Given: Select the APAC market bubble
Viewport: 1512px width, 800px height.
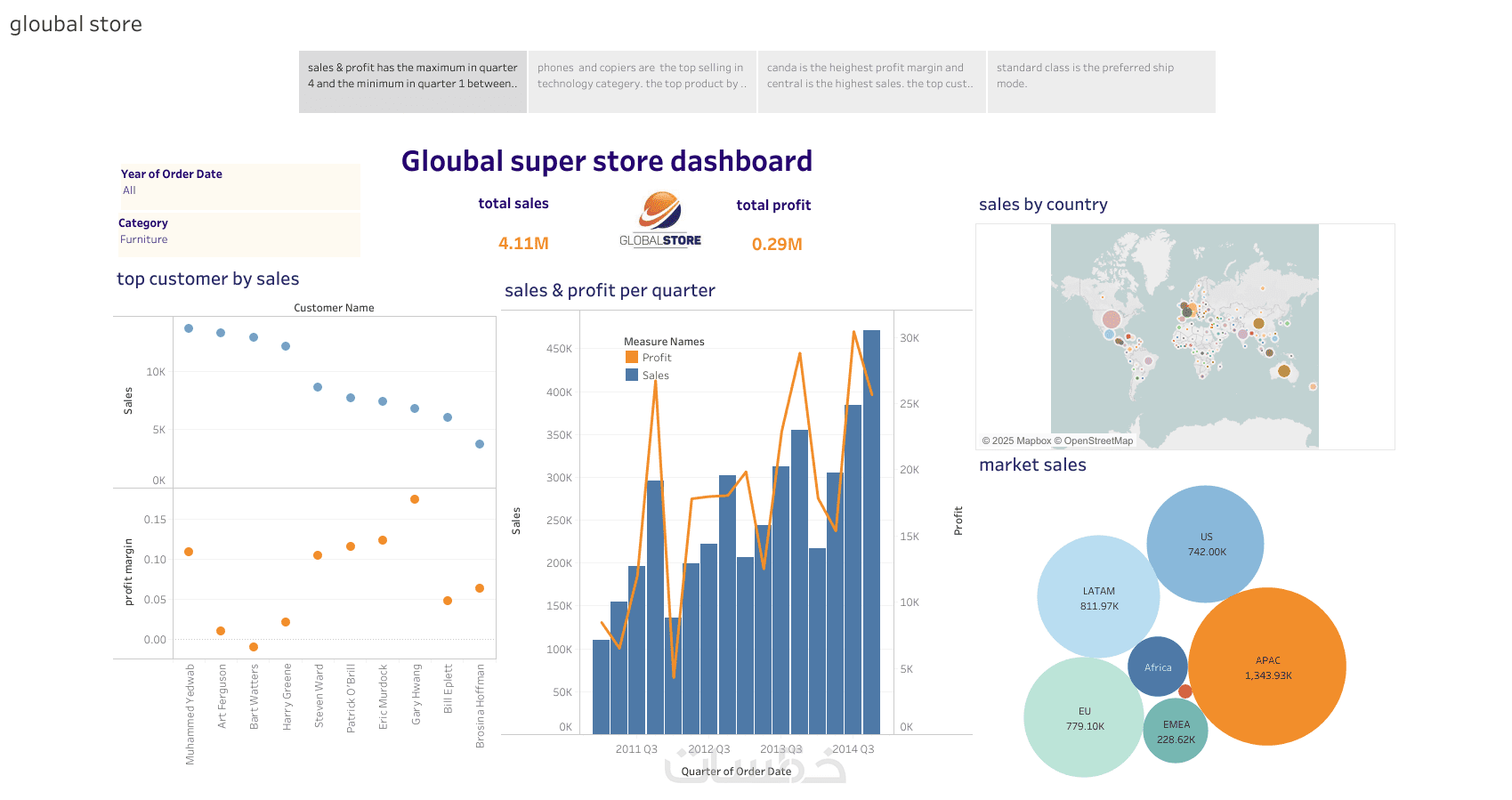Looking at the screenshot, I should pos(1267,667).
